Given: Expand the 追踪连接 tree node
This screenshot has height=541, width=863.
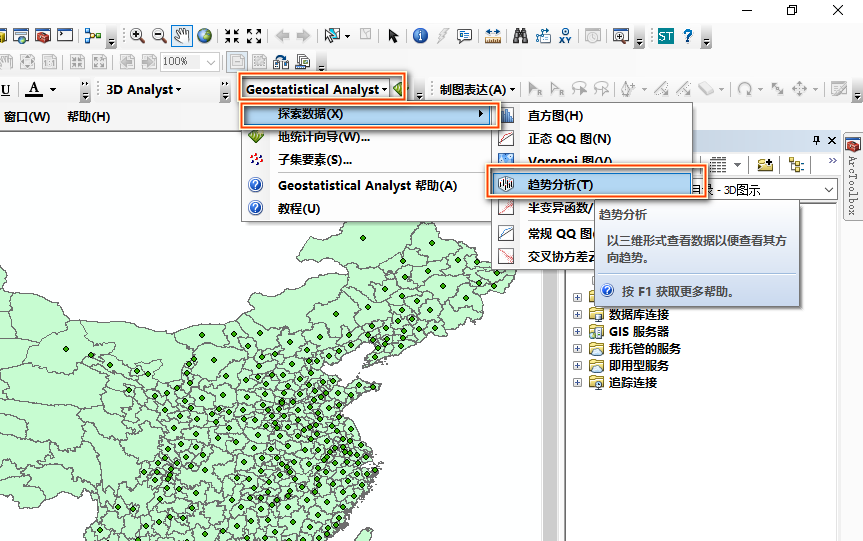Looking at the screenshot, I should tap(577, 382).
